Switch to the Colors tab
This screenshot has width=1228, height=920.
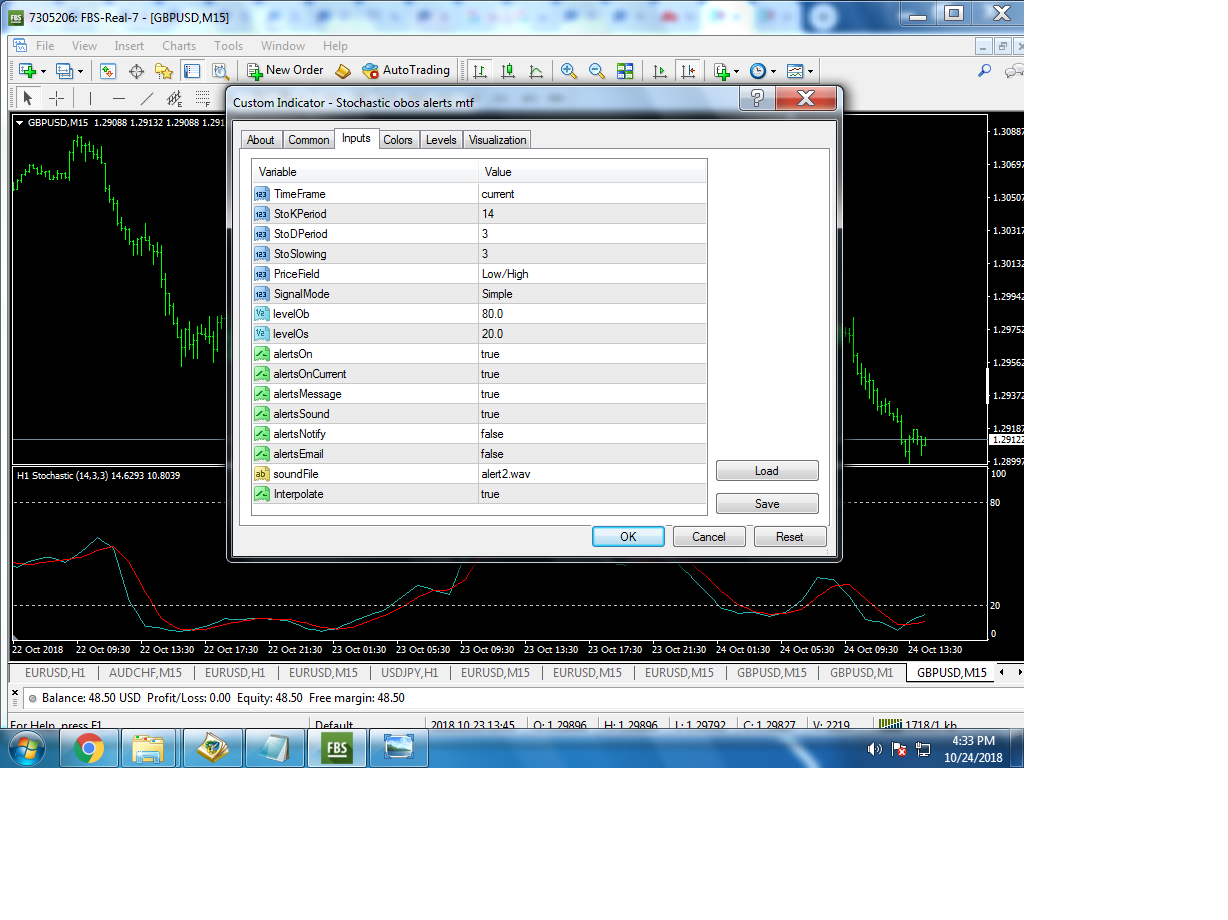coord(398,140)
